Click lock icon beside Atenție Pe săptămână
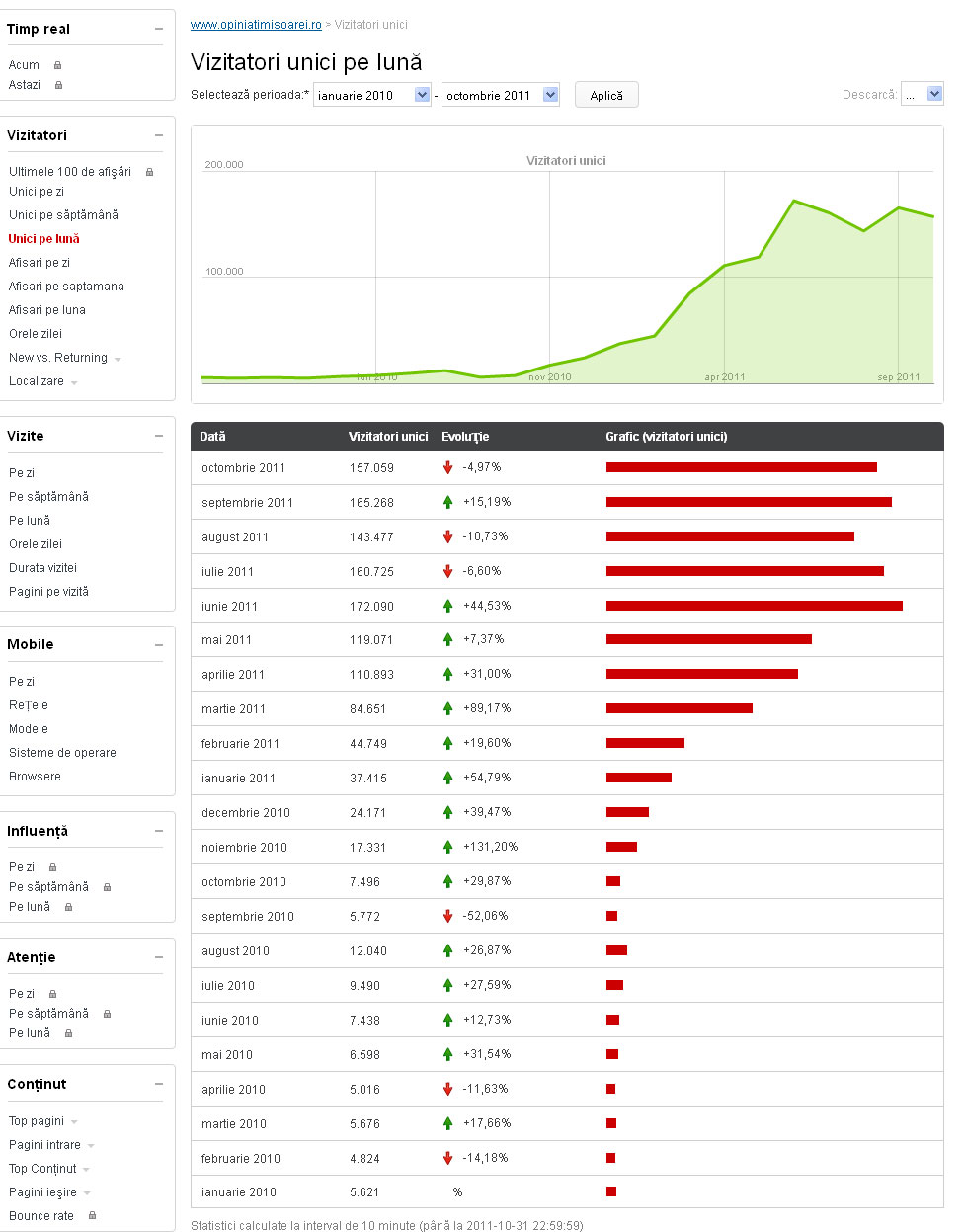The height and width of the screenshot is (1232, 964). point(107,1014)
